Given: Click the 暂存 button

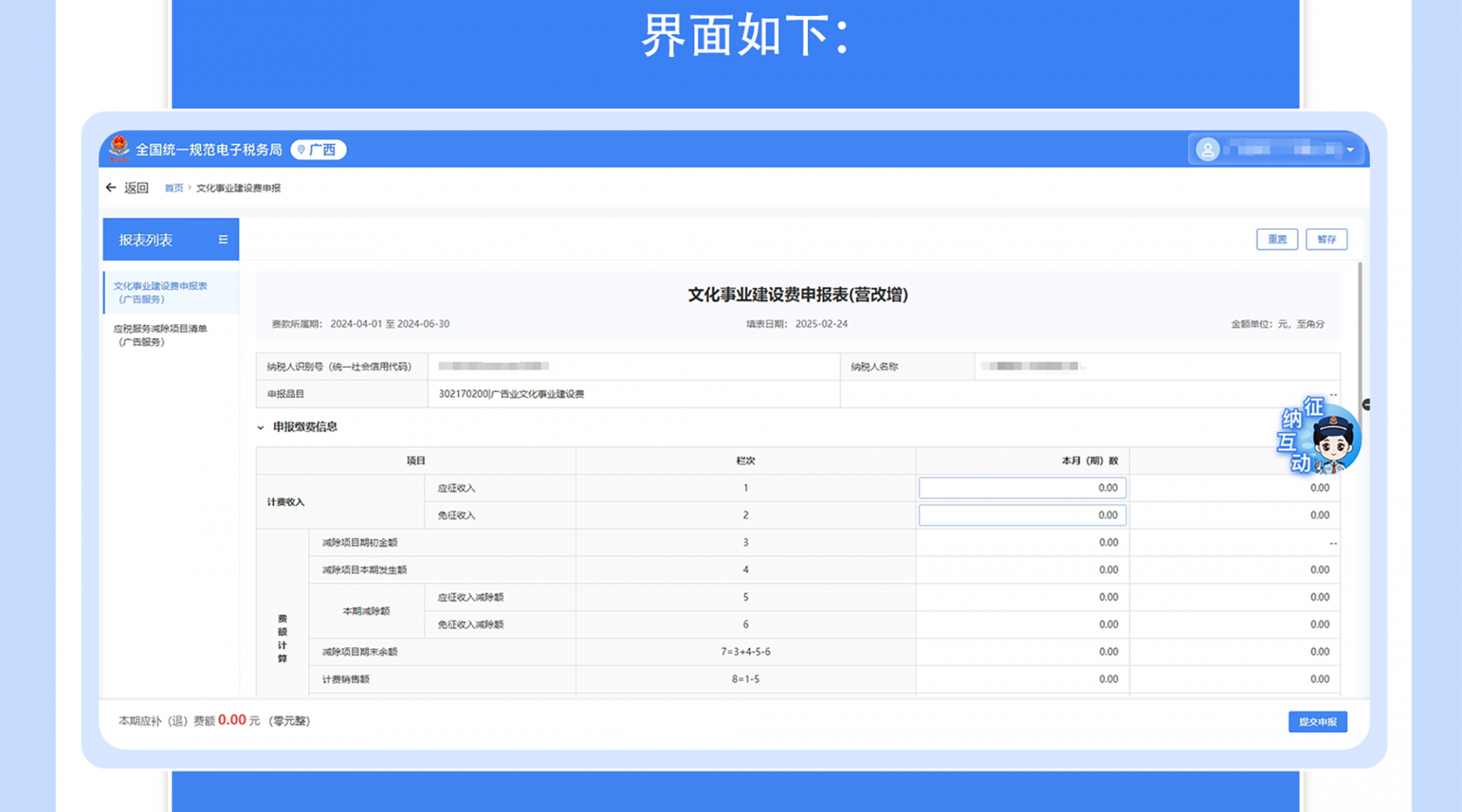Looking at the screenshot, I should [x=1326, y=240].
